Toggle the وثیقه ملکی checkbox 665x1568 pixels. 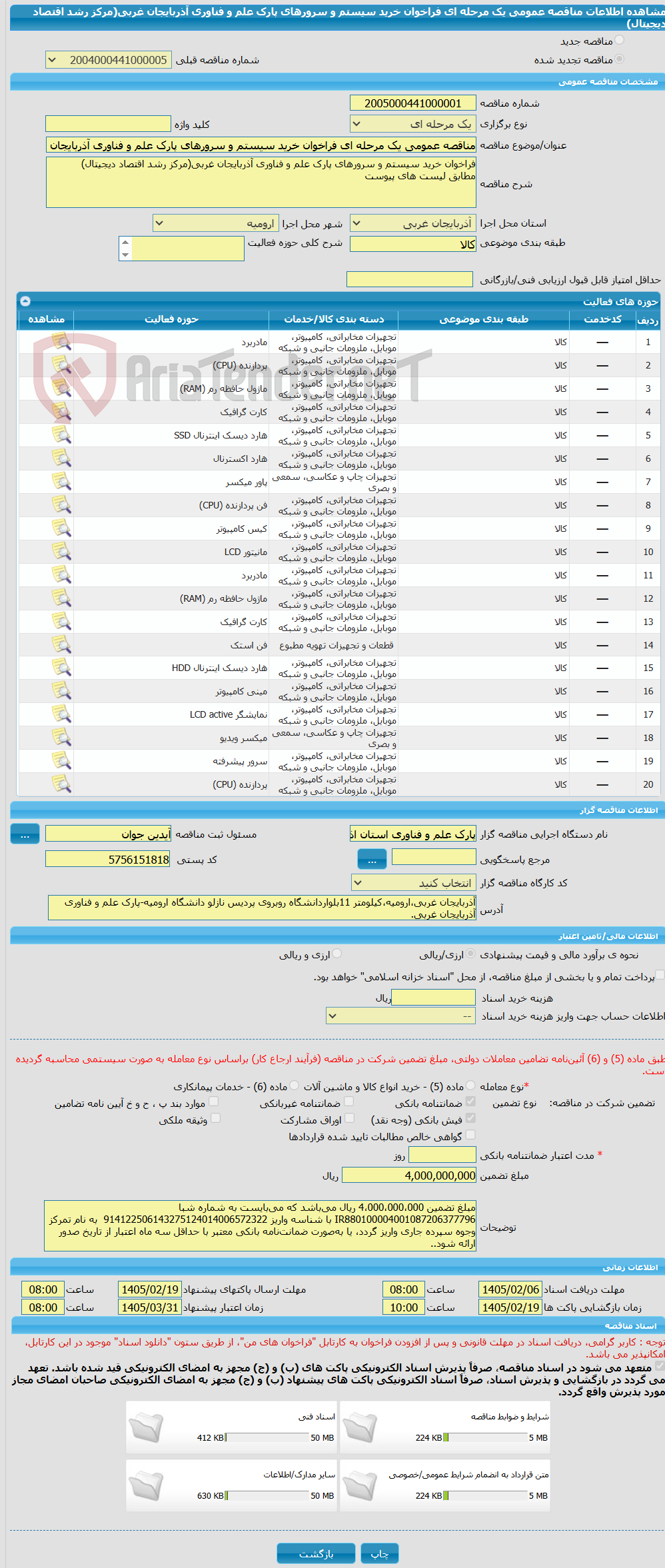click(x=215, y=1118)
